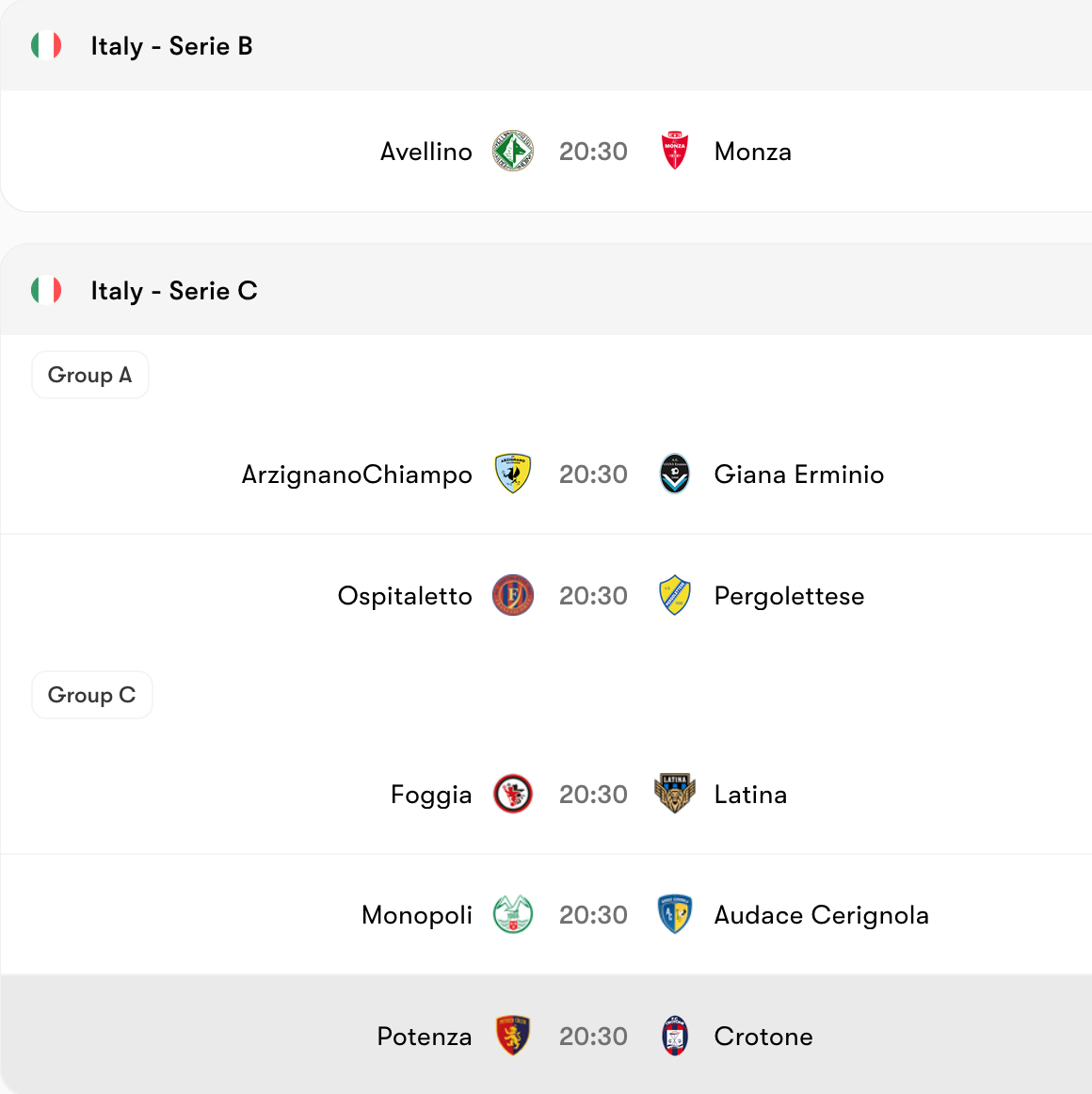Open the Italy - Serie C league
The height and width of the screenshot is (1094, 1092).
pos(174,290)
